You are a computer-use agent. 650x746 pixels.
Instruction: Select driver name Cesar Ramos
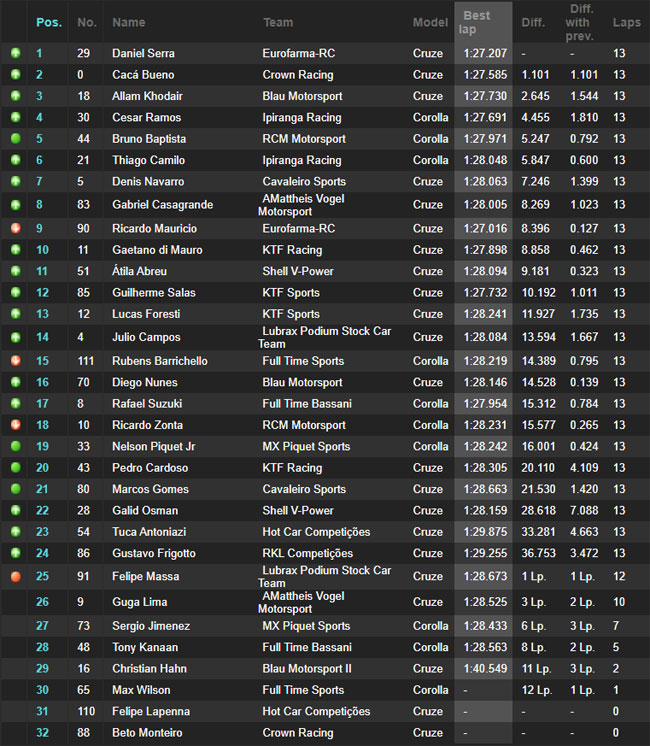point(147,117)
